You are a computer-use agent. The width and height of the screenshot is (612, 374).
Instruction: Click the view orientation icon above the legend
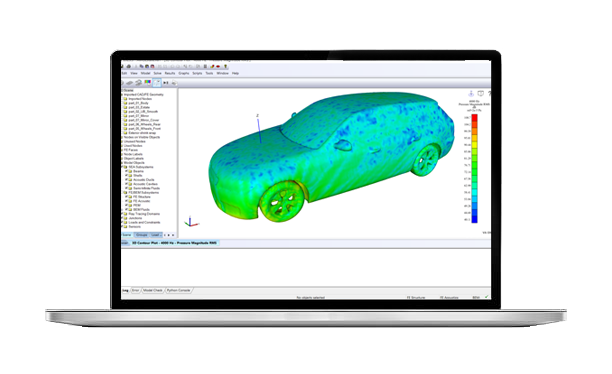[471, 94]
